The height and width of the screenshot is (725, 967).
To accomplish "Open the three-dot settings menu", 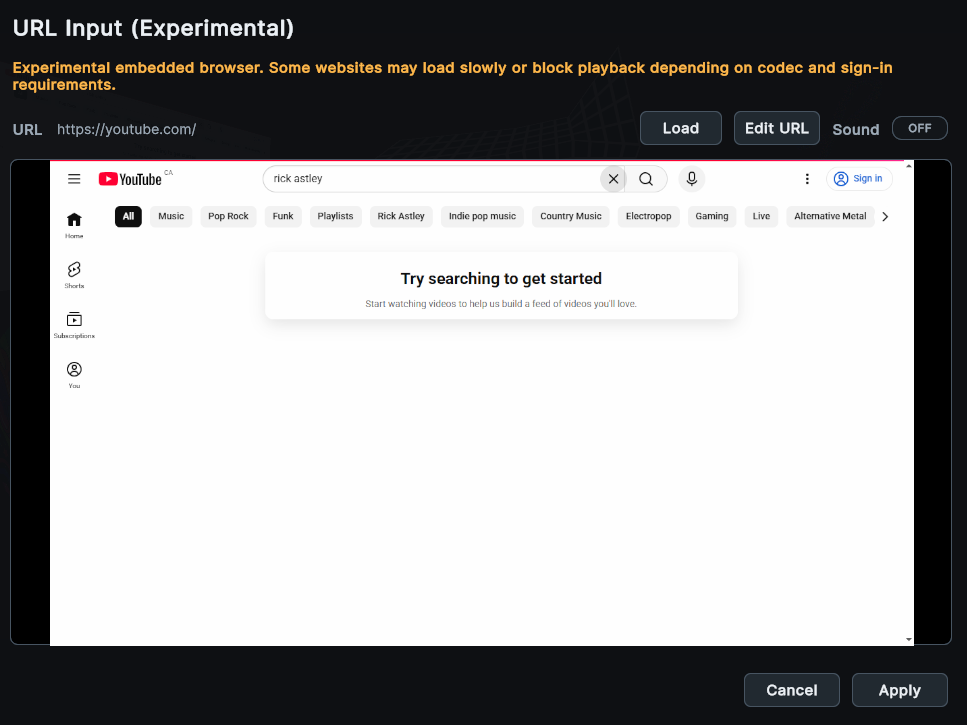I will [x=807, y=179].
